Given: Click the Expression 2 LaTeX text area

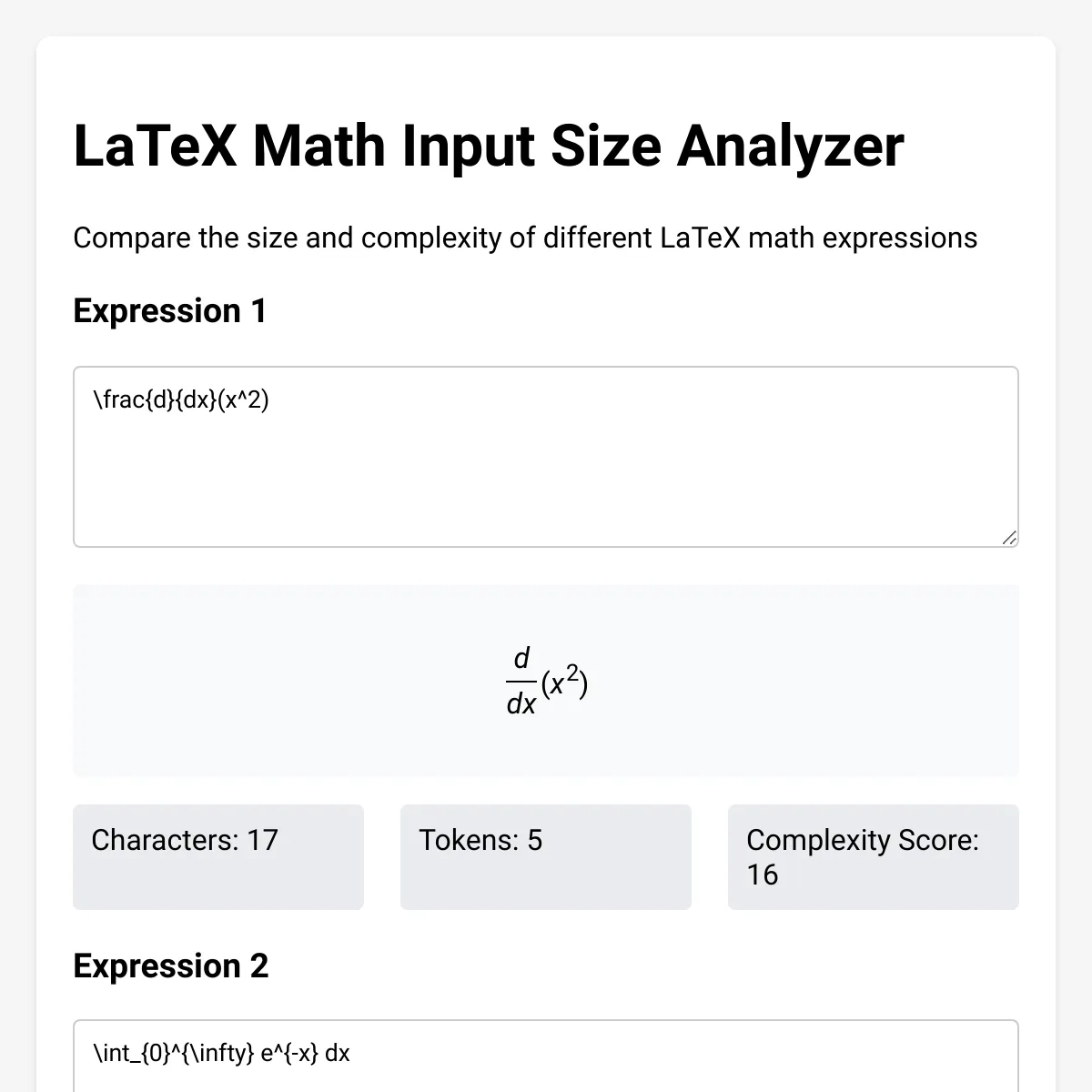Looking at the screenshot, I should pyautogui.click(x=546, y=1057).
